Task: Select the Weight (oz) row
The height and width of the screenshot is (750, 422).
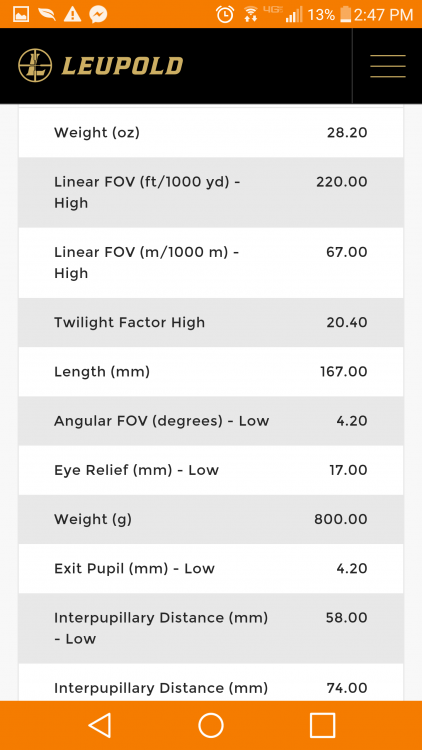Action: [x=211, y=132]
